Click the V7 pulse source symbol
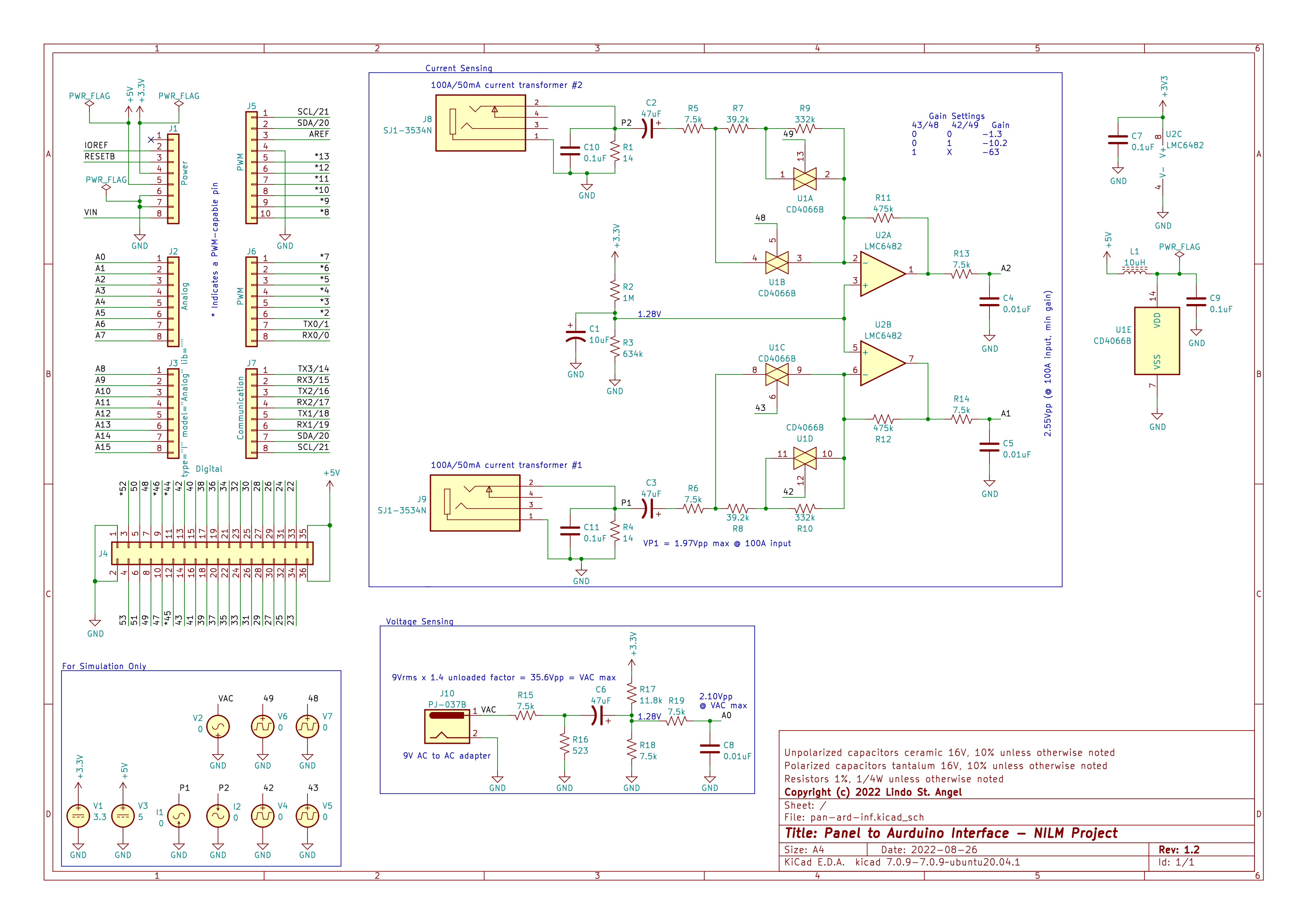The height and width of the screenshot is (924, 1307). (307, 727)
